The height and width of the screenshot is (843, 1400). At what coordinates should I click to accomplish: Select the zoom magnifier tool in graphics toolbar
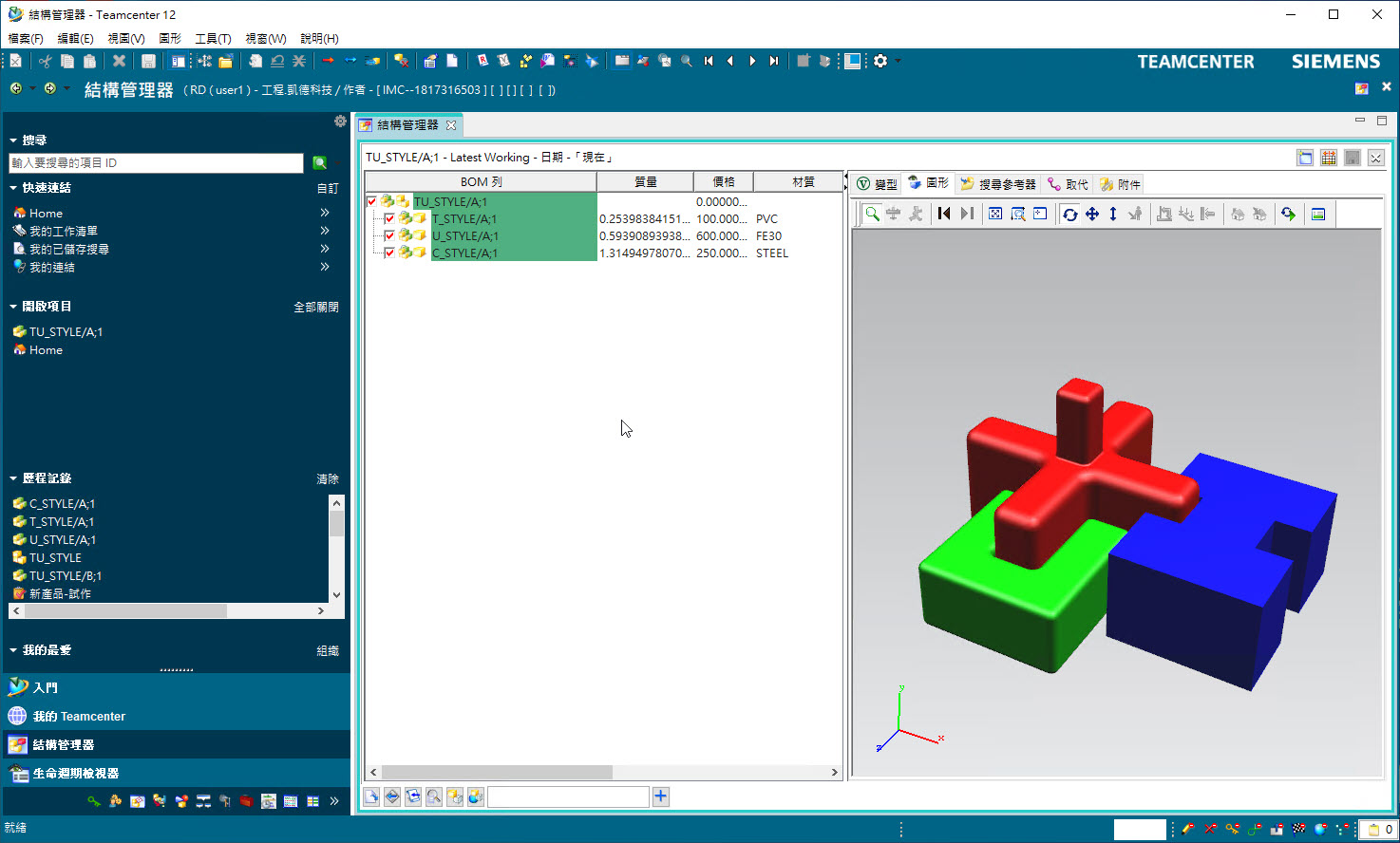coord(872,214)
